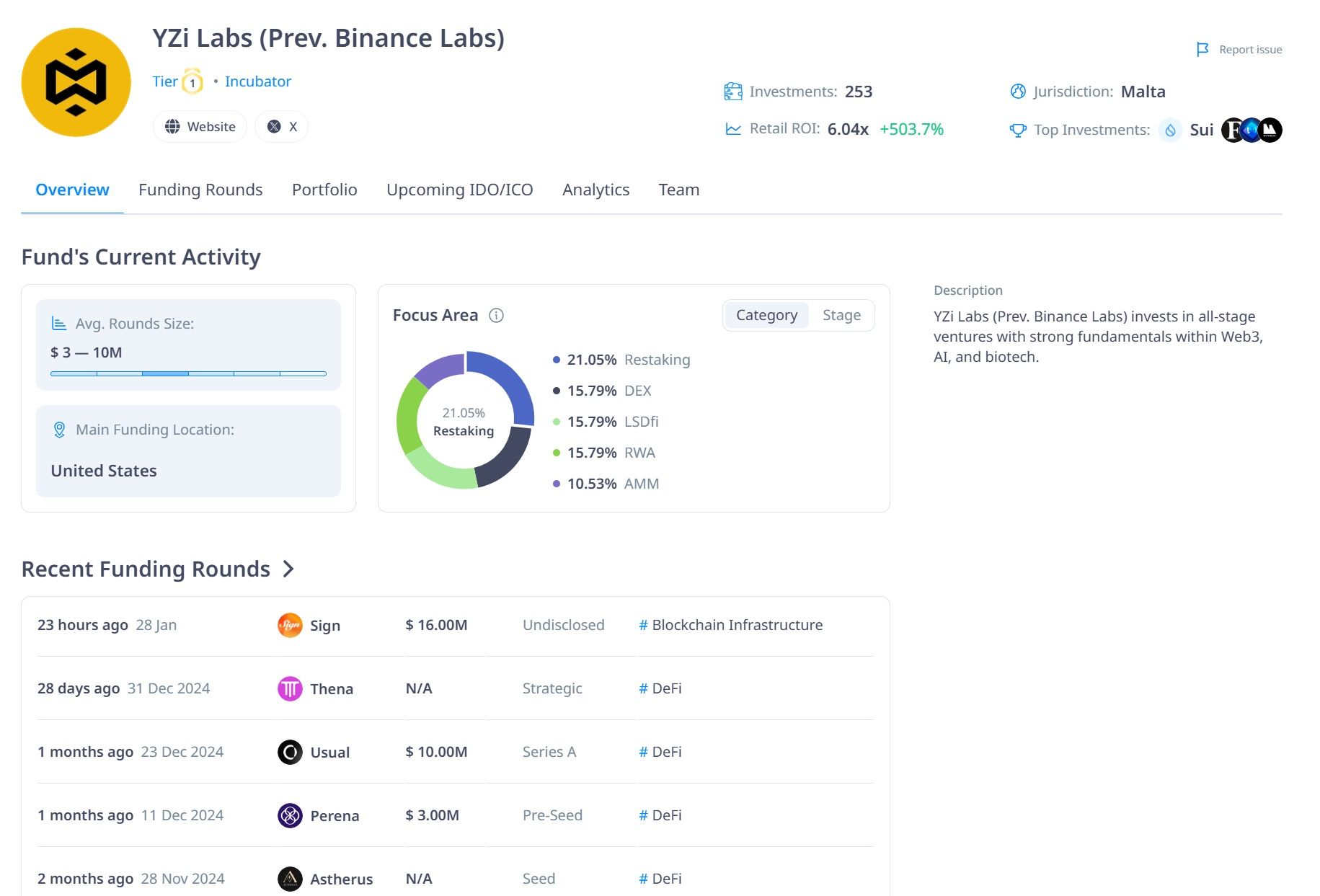Viewport: 1320px width, 896px height.
Task: Click the Retail ROI chart icon
Action: point(733,129)
